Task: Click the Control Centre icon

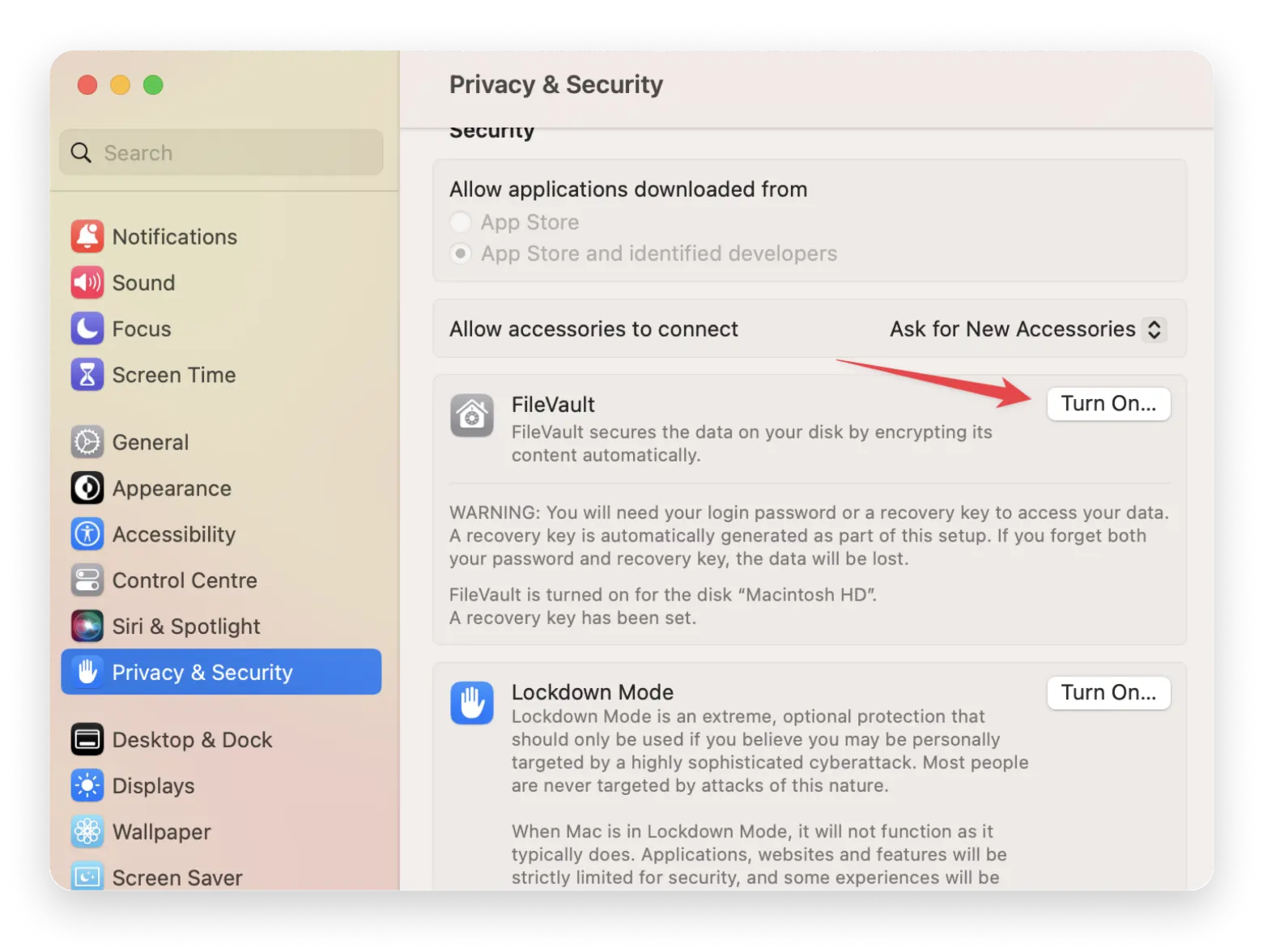Action: (87, 580)
